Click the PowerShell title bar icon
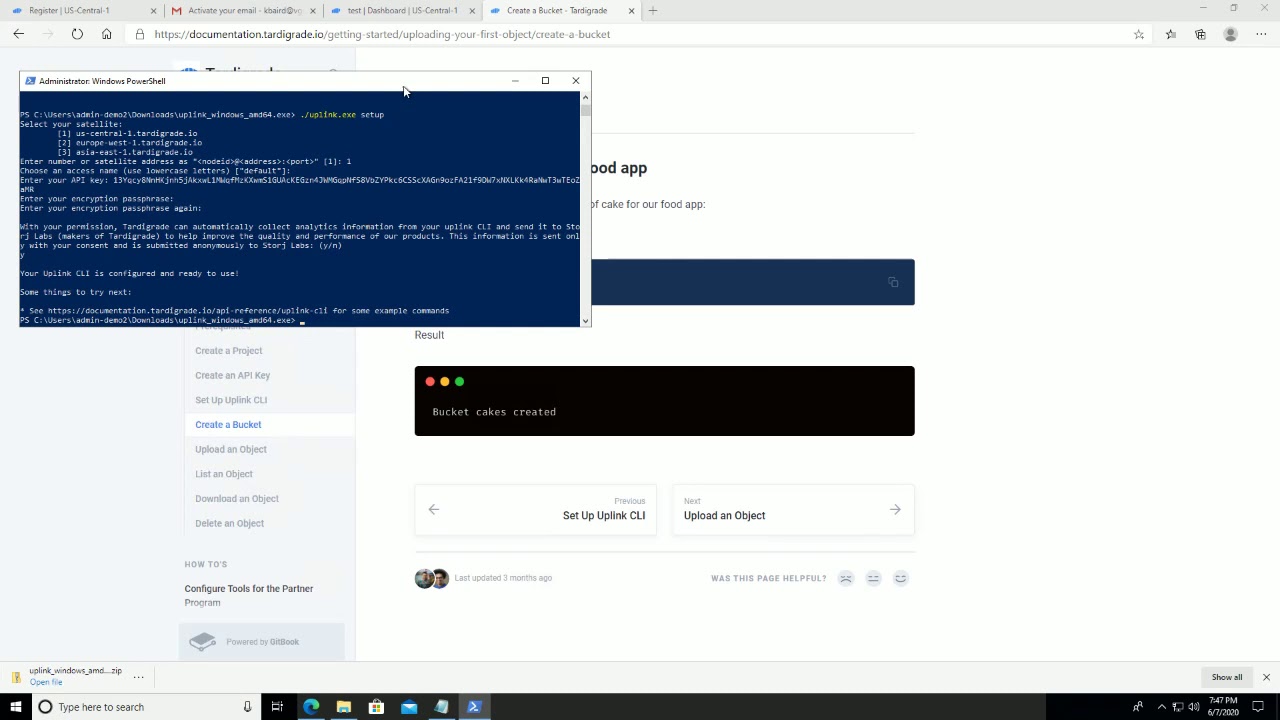This screenshot has width=1280, height=720. tap(30, 81)
